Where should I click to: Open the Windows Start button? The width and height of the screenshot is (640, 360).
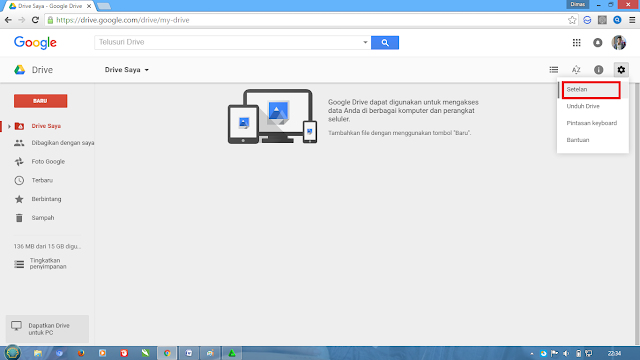12,353
